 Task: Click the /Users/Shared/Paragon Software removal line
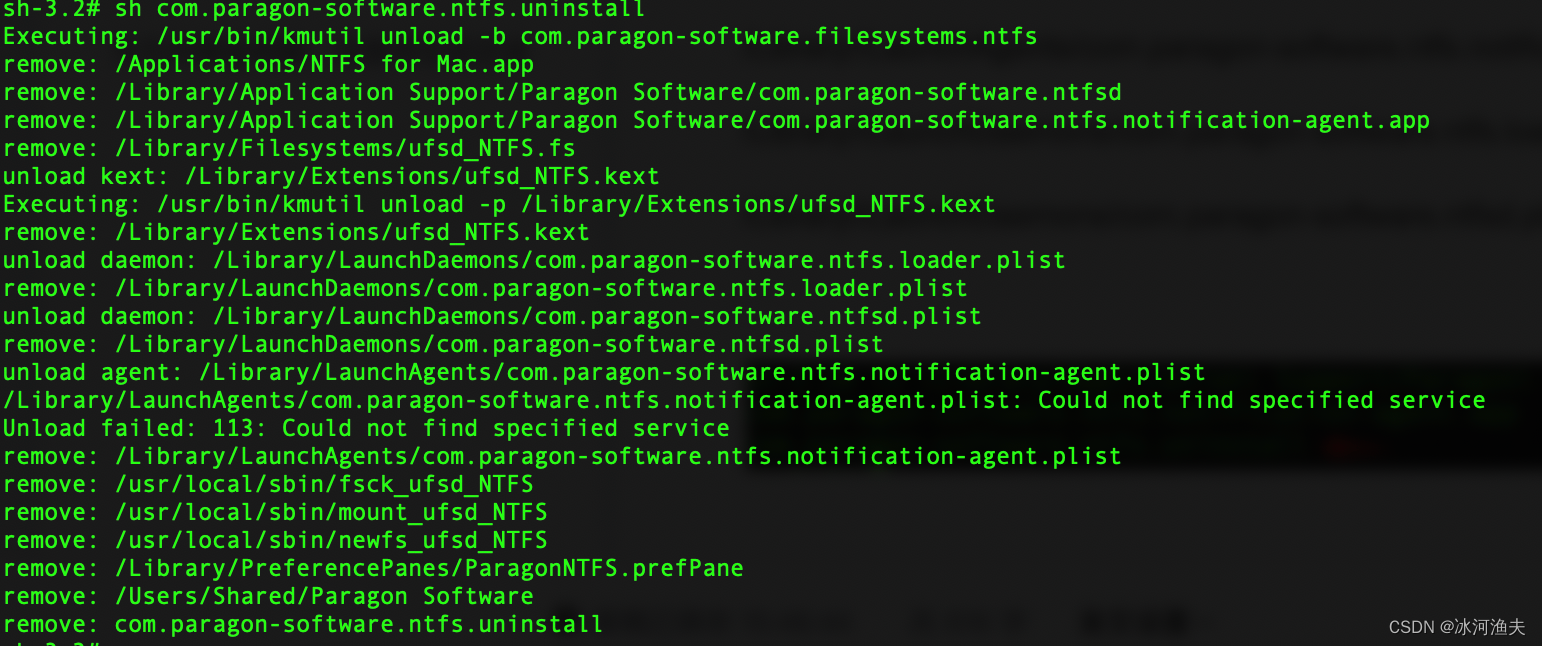pyautogui.click(x=267, y=597)
